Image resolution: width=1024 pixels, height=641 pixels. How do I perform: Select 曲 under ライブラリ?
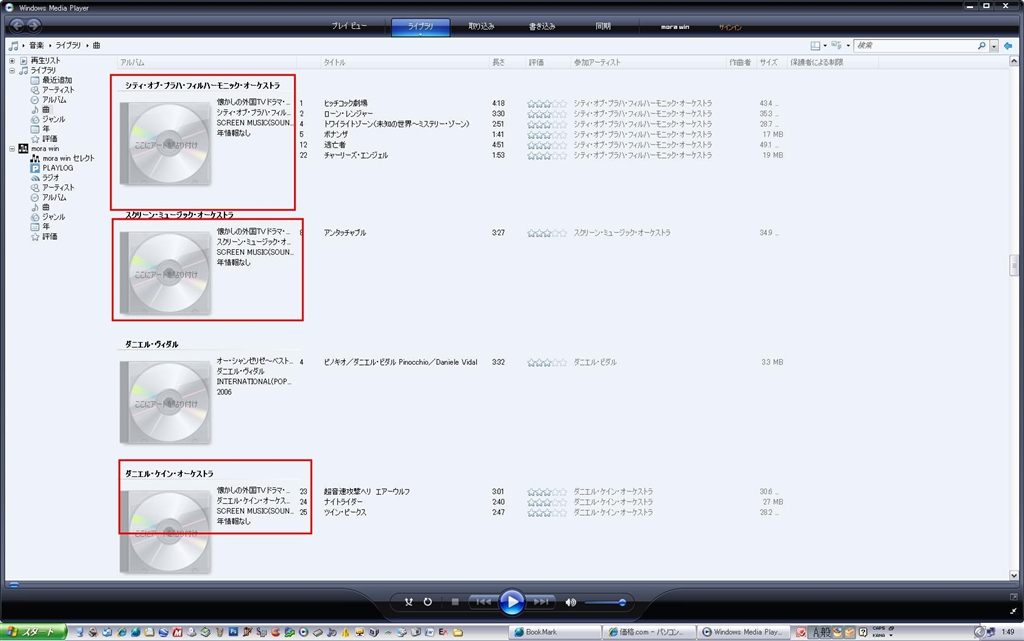pos(46,110)
